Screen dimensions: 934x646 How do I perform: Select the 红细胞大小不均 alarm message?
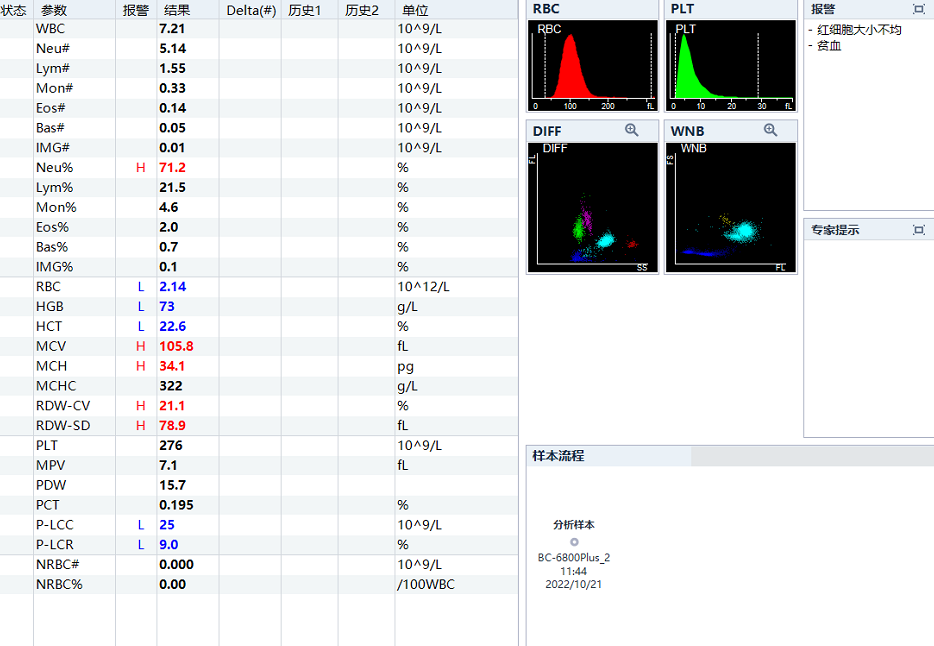click(x=859, y=30)
